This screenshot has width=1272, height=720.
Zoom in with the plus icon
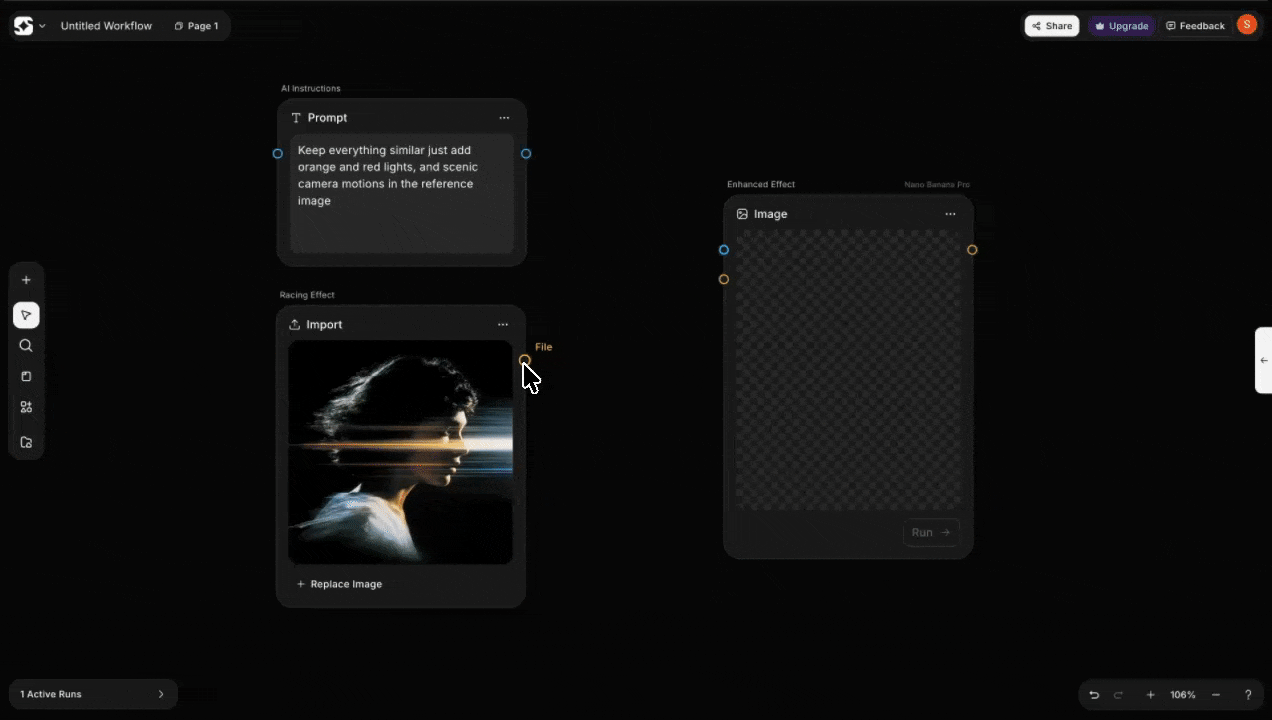[x=1150, y=695]
